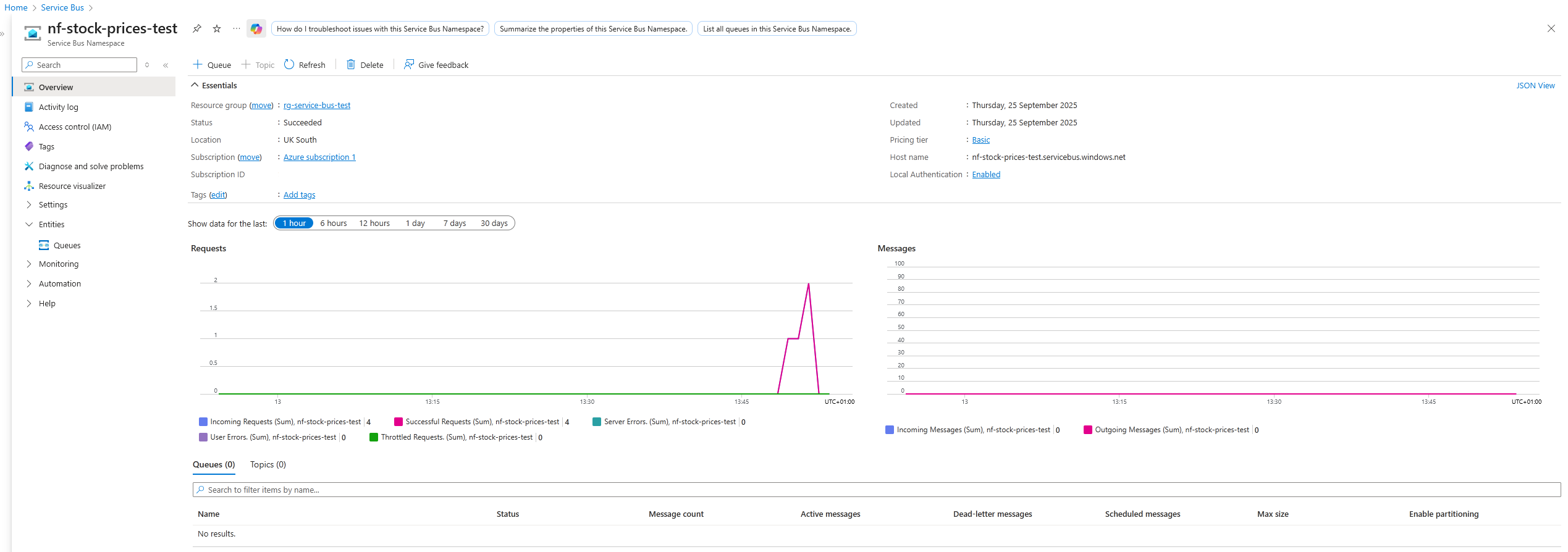
Task: Collapse the Essentials section
Action: pyautogui.click(x=195, y=85)
